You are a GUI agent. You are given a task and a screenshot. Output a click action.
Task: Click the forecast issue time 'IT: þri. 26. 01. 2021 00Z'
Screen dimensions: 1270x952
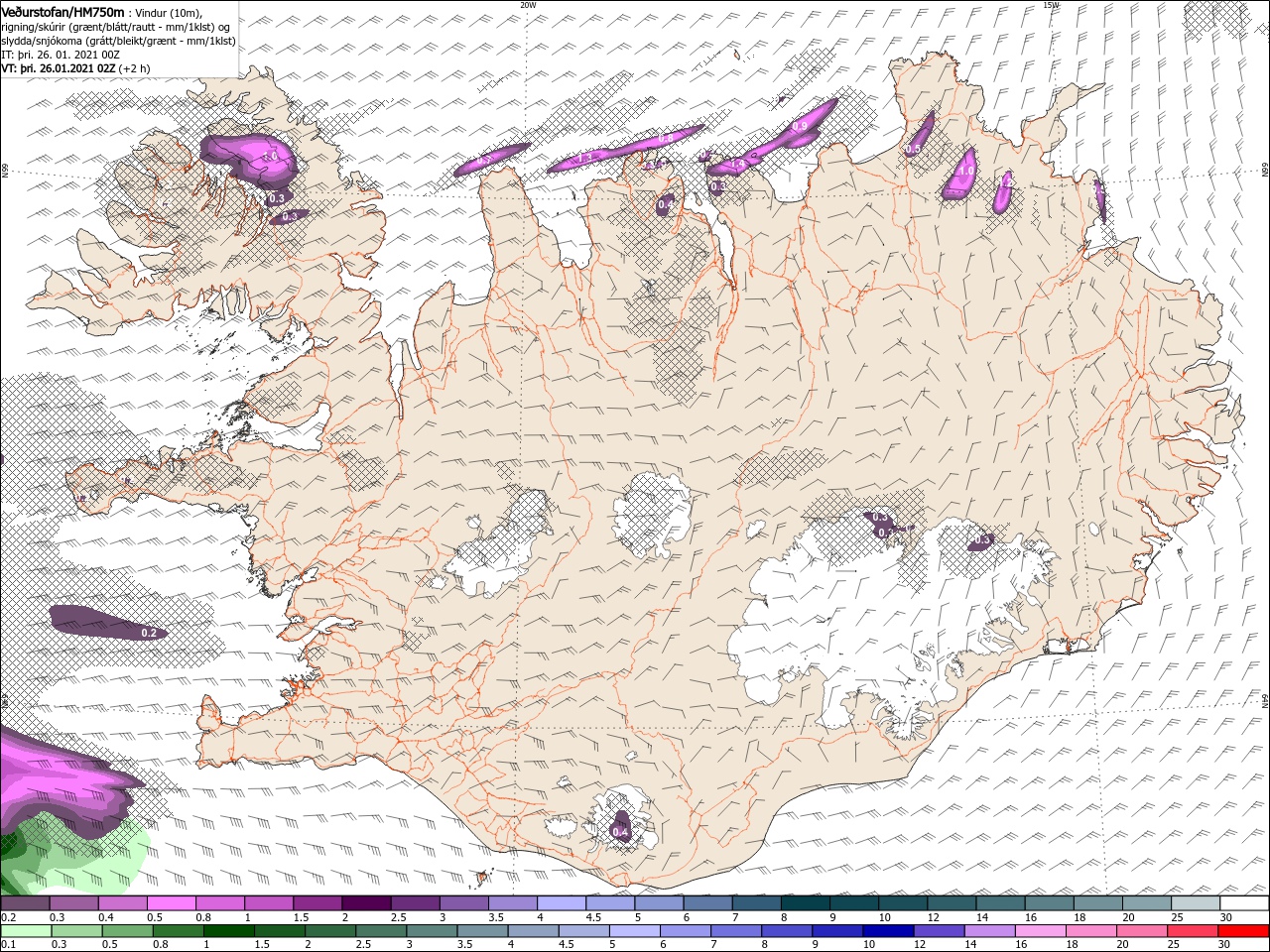pyautogui.click(x=59, y=55)
